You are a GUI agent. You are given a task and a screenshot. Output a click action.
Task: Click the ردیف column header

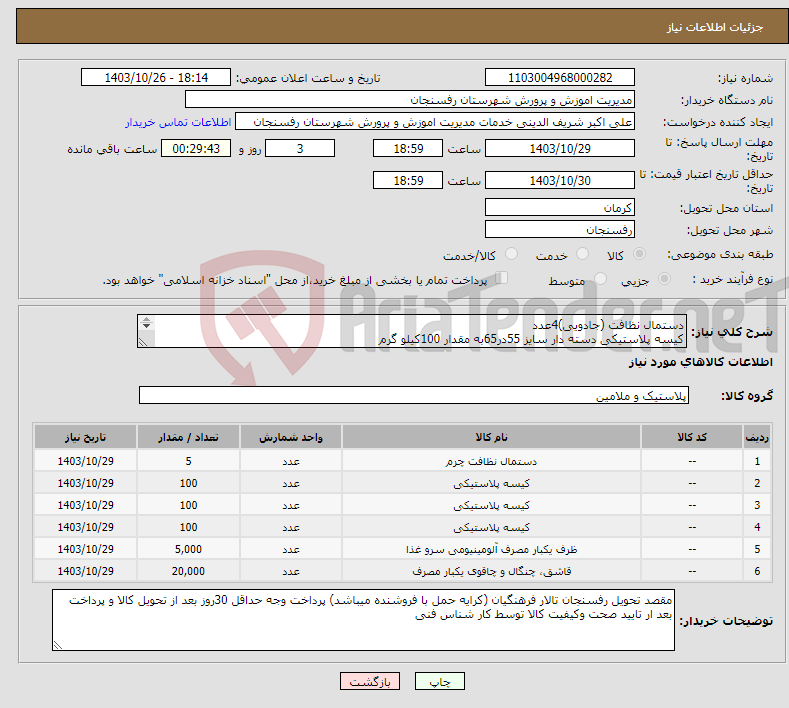tap(757, 437)
